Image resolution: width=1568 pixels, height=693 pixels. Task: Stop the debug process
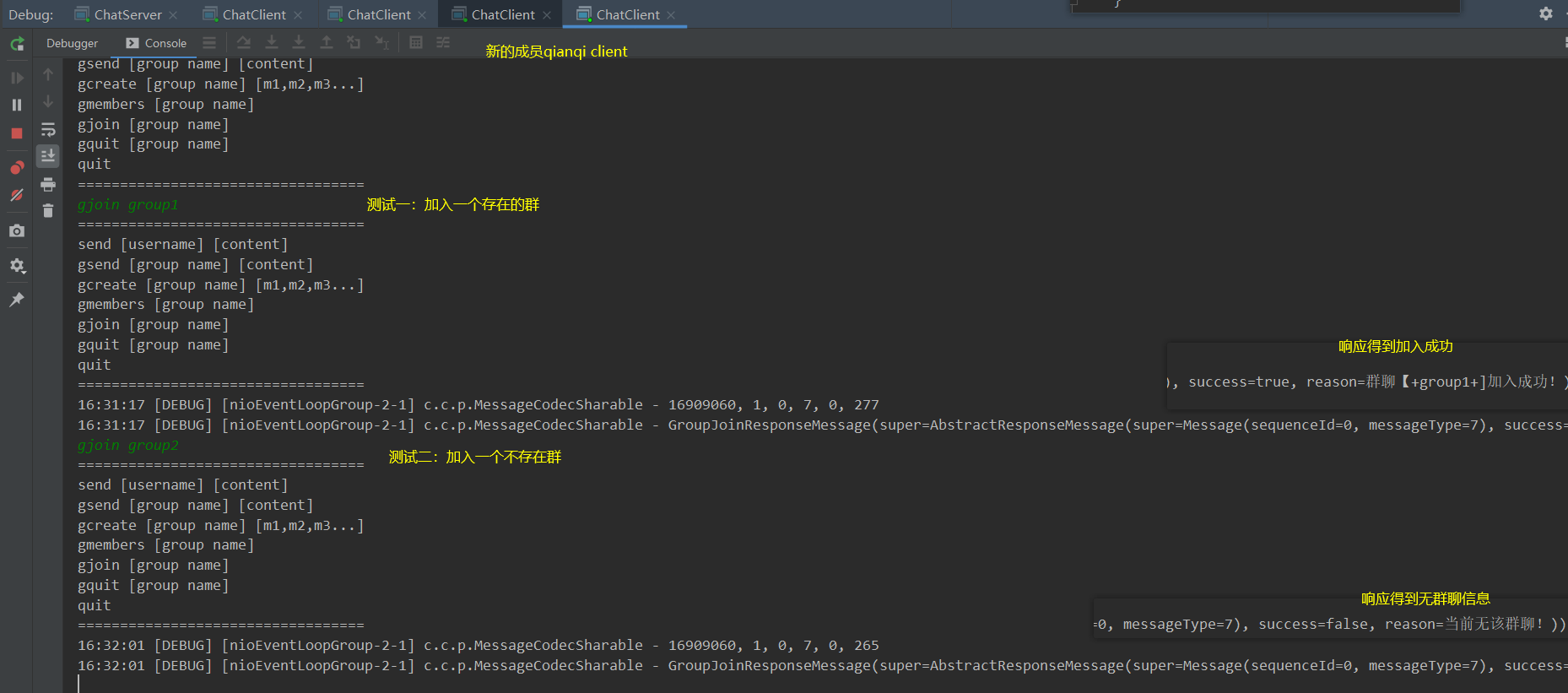[x=17, y=133]
